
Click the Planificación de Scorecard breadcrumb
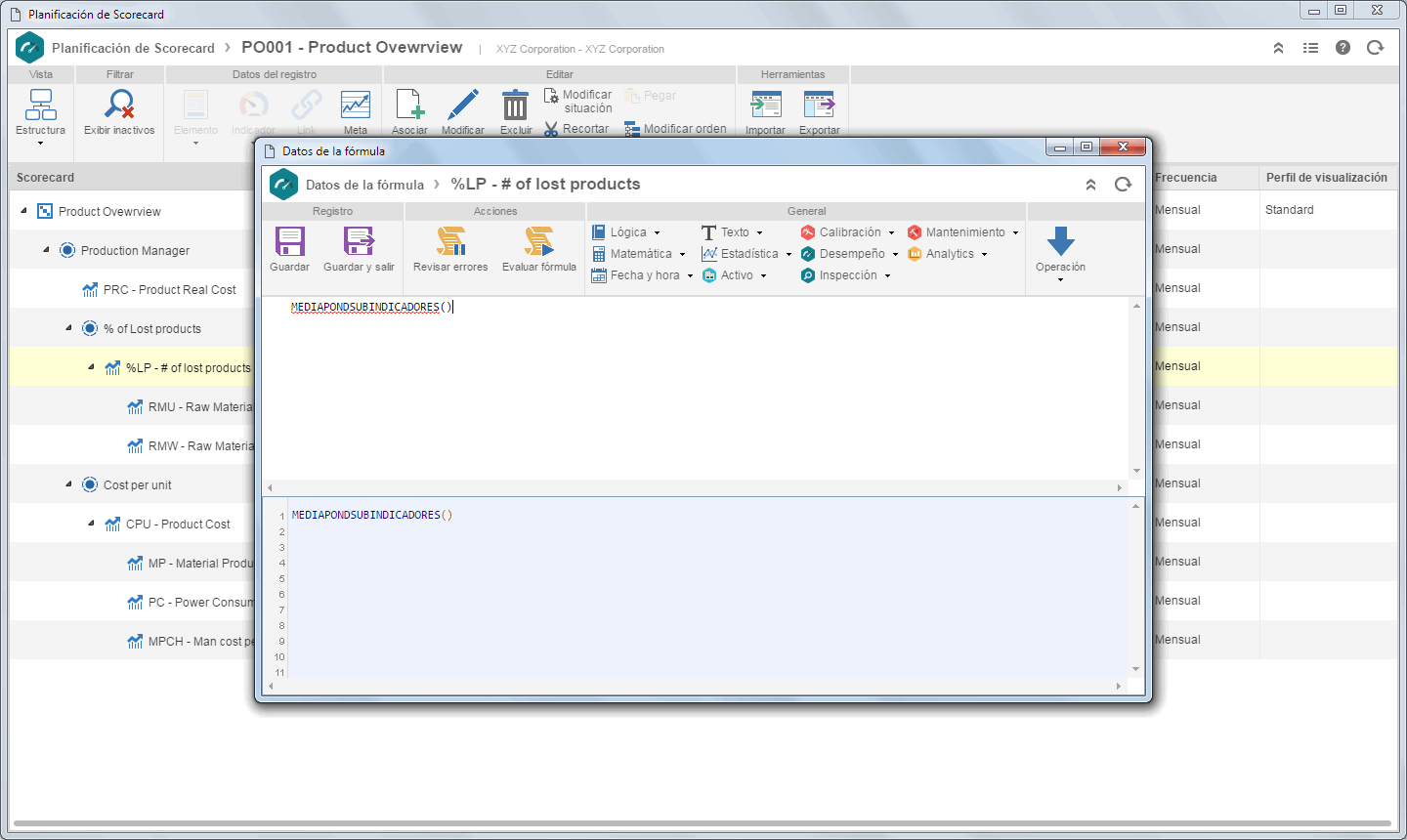pyautogui.click(x=133, y=48)
